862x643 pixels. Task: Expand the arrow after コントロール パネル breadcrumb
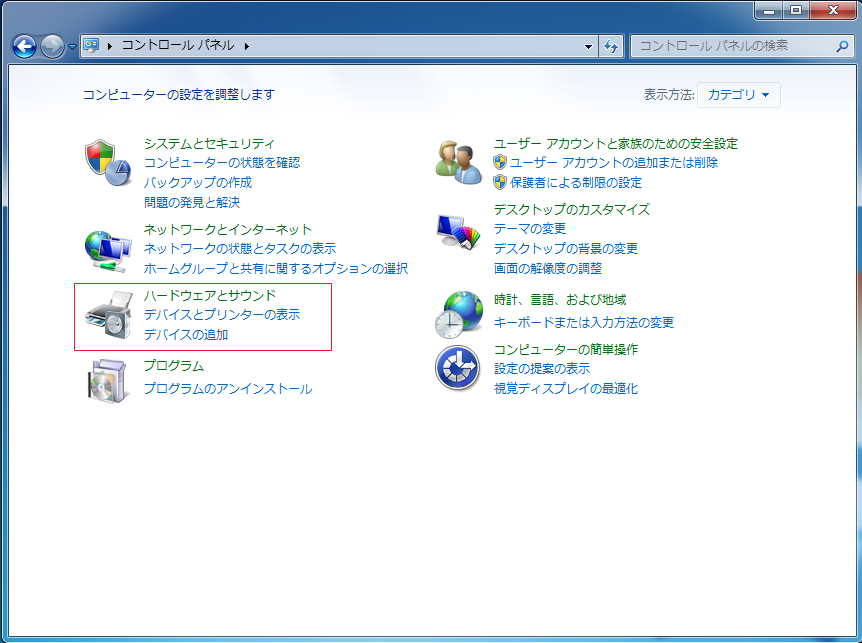click(x=247, y=46)
